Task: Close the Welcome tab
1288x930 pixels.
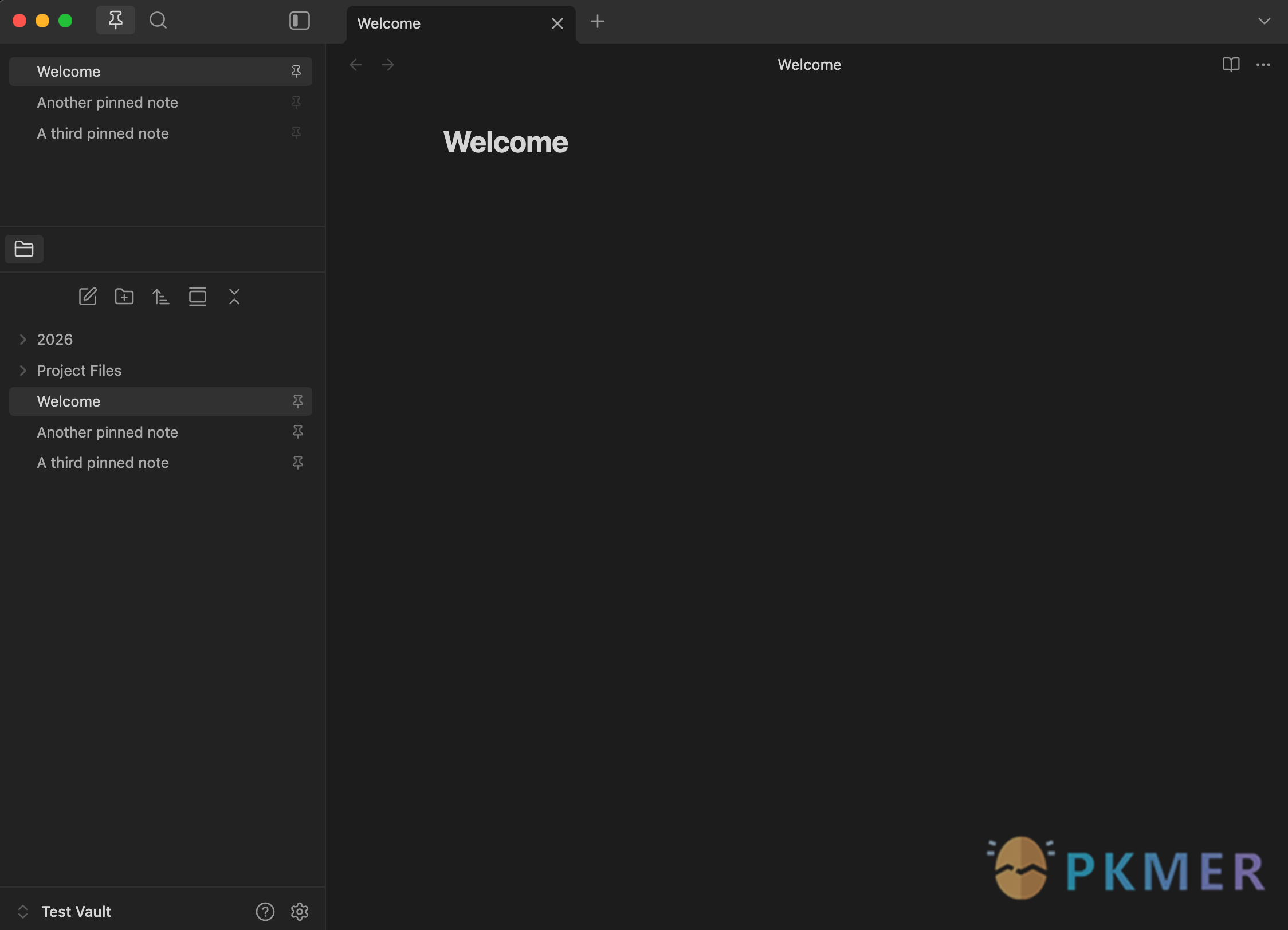Action: pyautogui.click(x=557, y=23)
